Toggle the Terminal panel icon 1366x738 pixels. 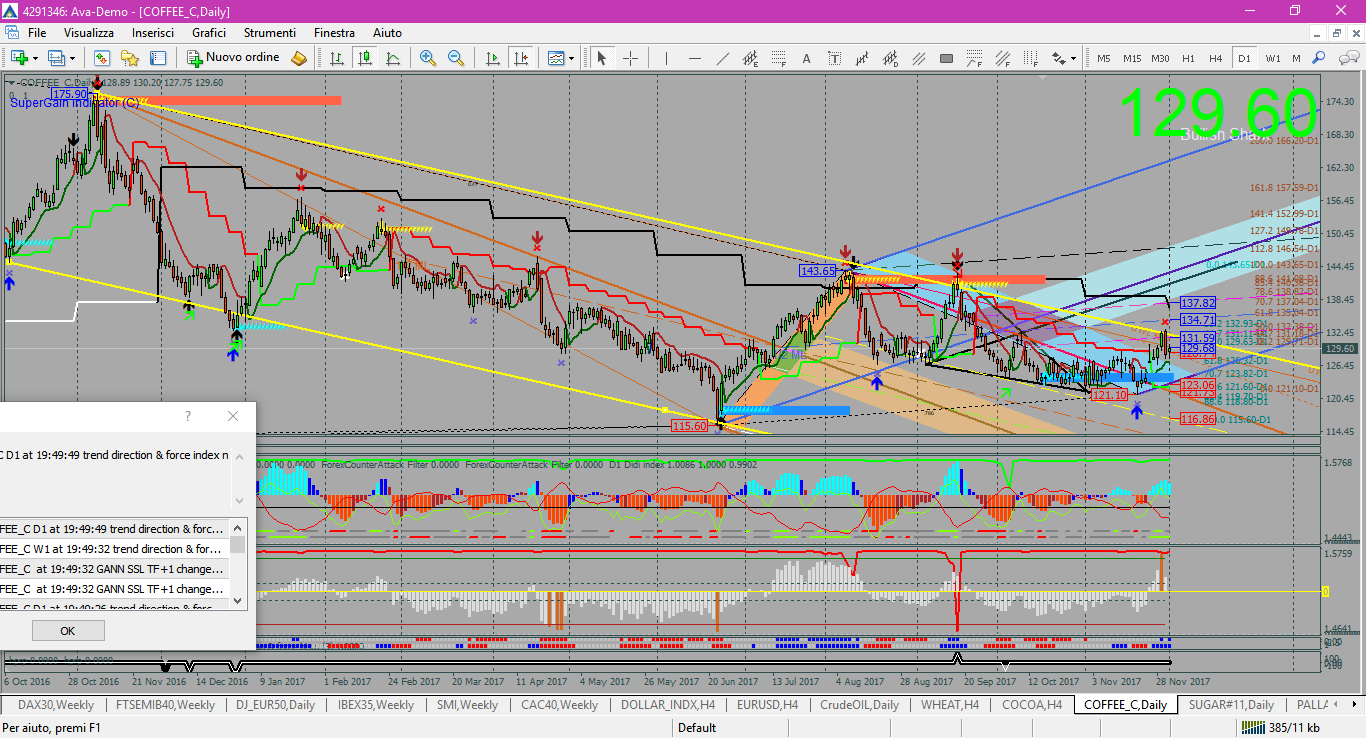158,58
